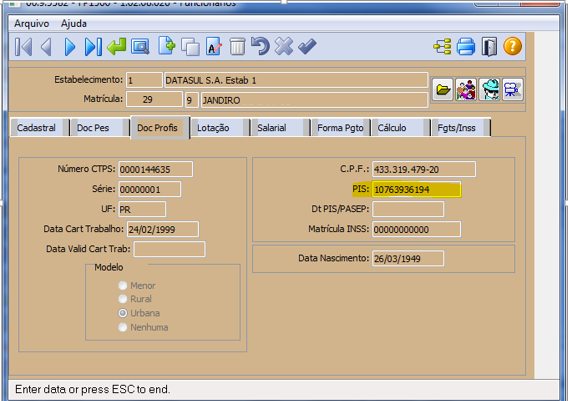568x401 pixels.
Task: Click the Matrícula field showing 29
Action: pyautogui.click(x=154, y=99)
